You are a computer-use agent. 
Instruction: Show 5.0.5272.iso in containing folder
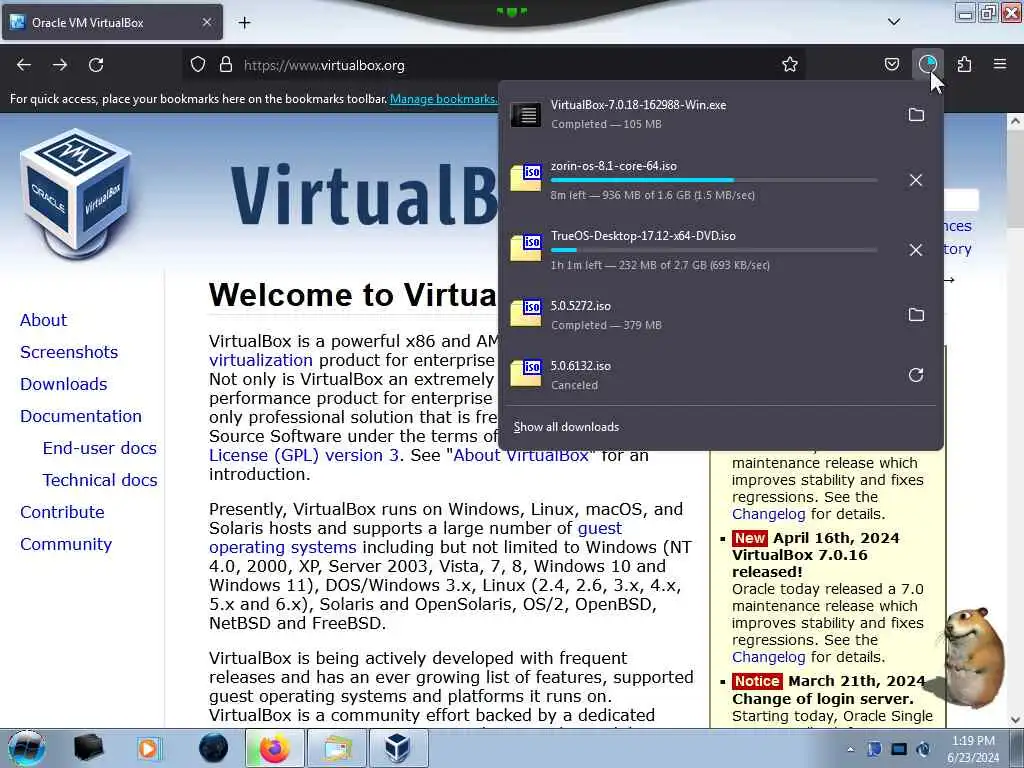pos(916,315)
